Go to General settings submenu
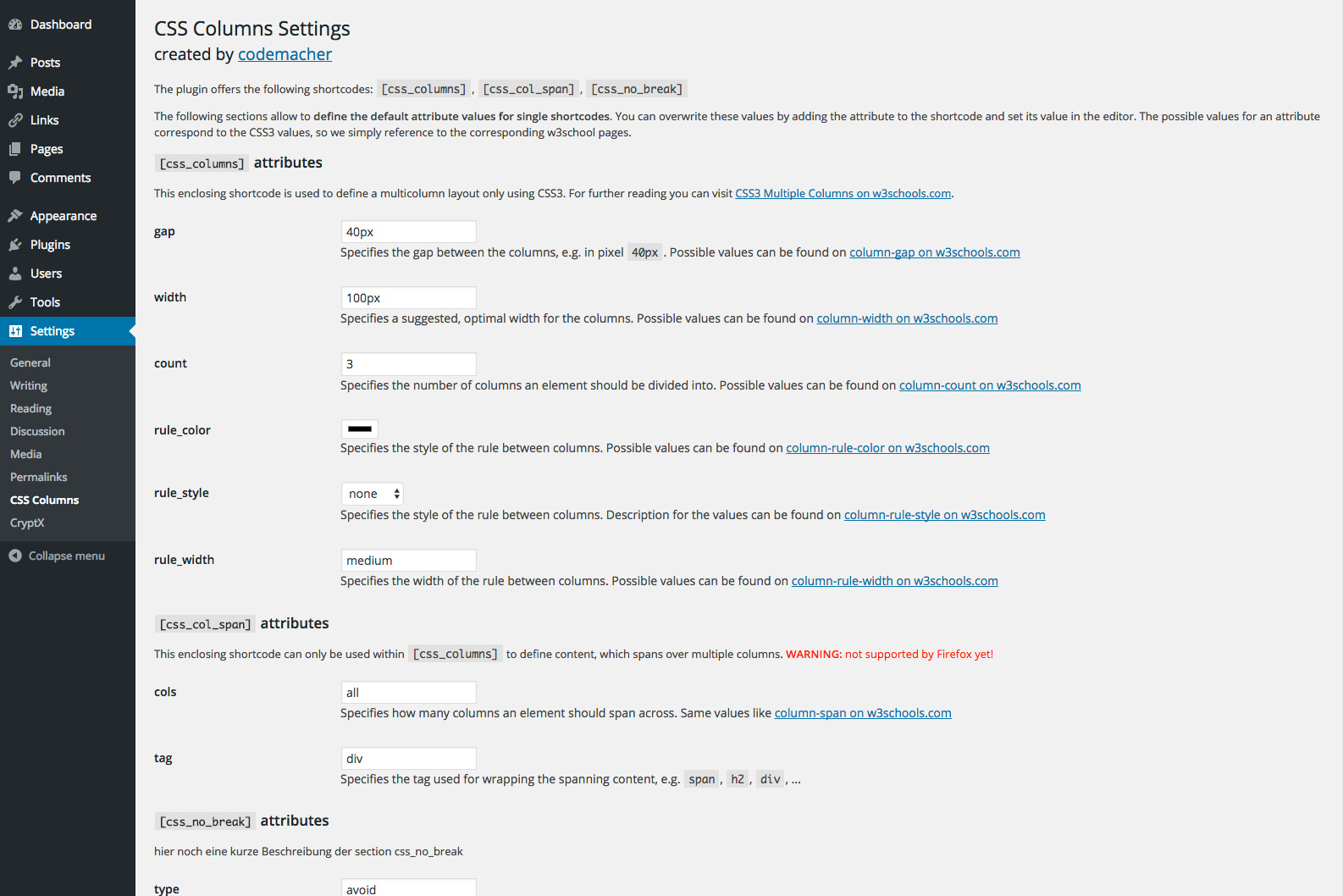Viewport: 1343px width, 896px height. pos(30,362)
